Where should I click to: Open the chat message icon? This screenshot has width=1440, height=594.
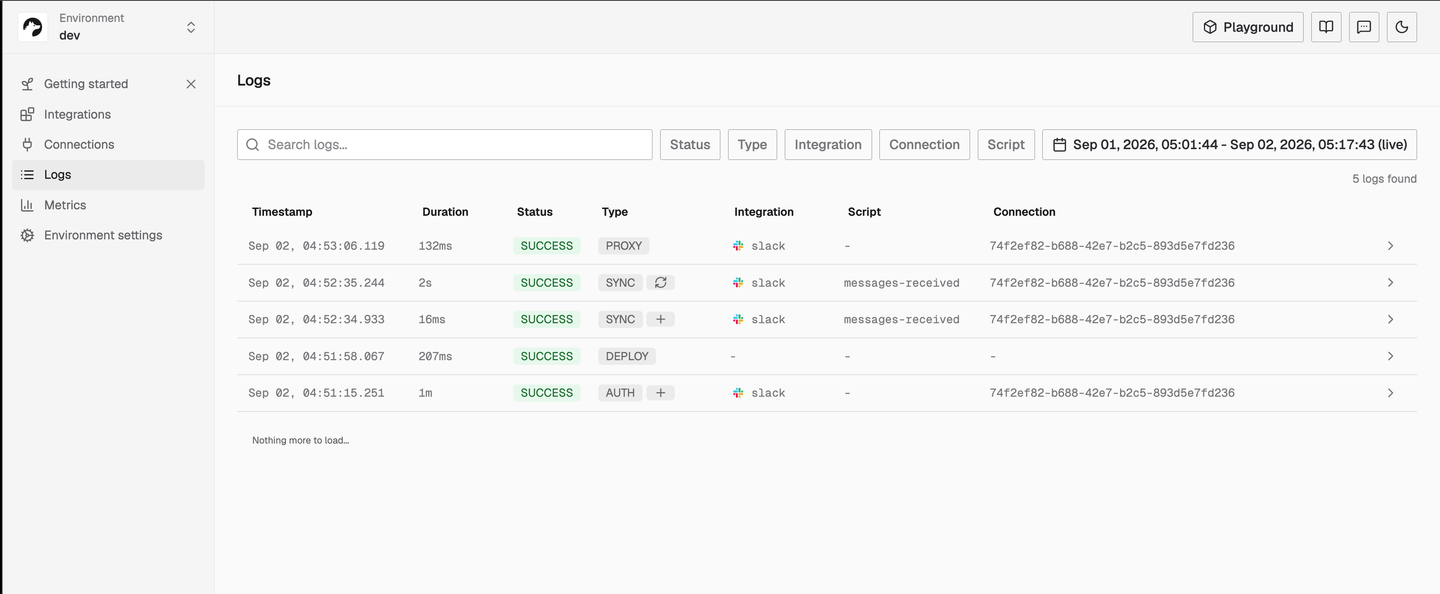[x=1364, y=27]
